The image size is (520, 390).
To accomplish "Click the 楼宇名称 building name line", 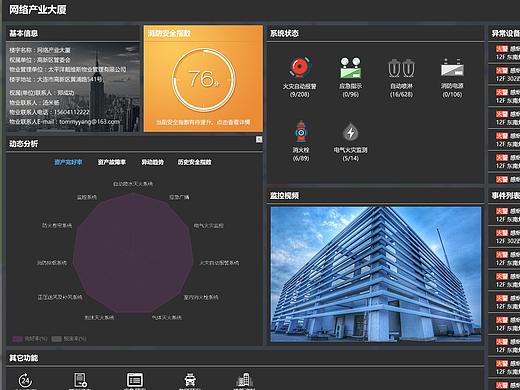I will 40,50.
